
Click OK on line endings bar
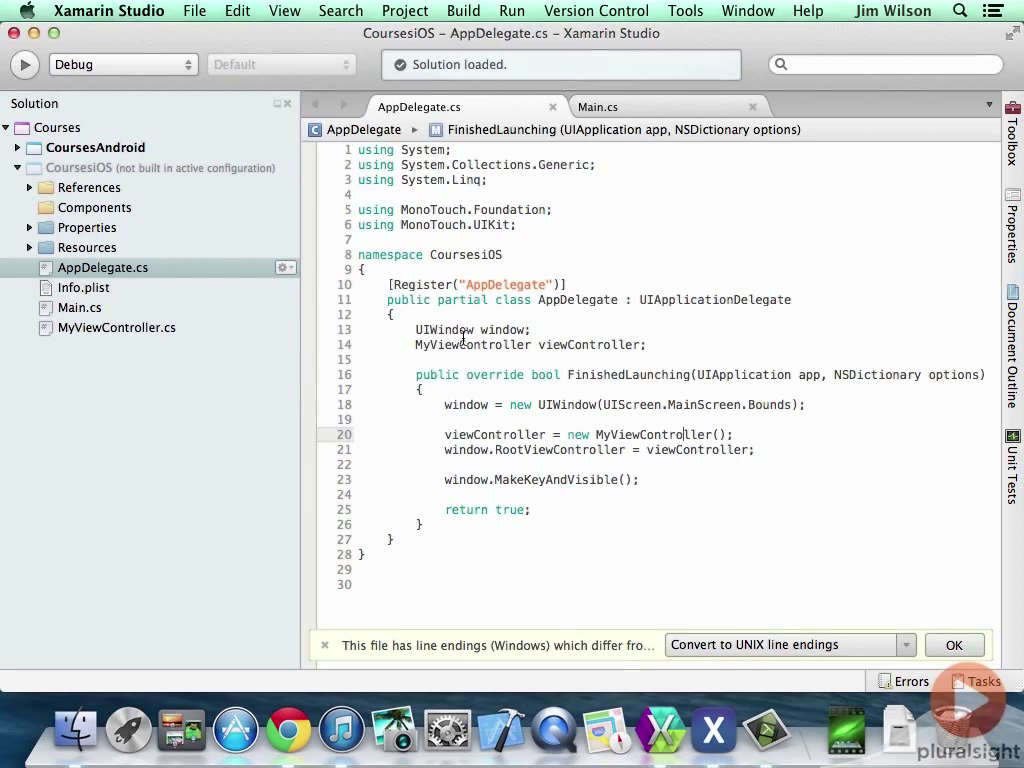954,645
